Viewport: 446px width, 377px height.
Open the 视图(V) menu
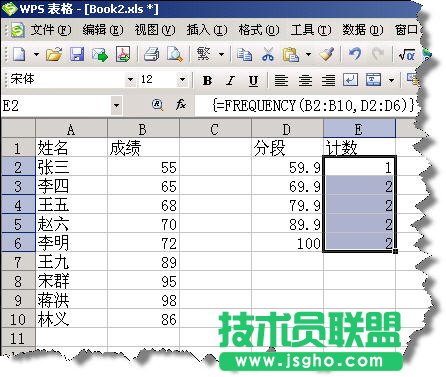155,30
